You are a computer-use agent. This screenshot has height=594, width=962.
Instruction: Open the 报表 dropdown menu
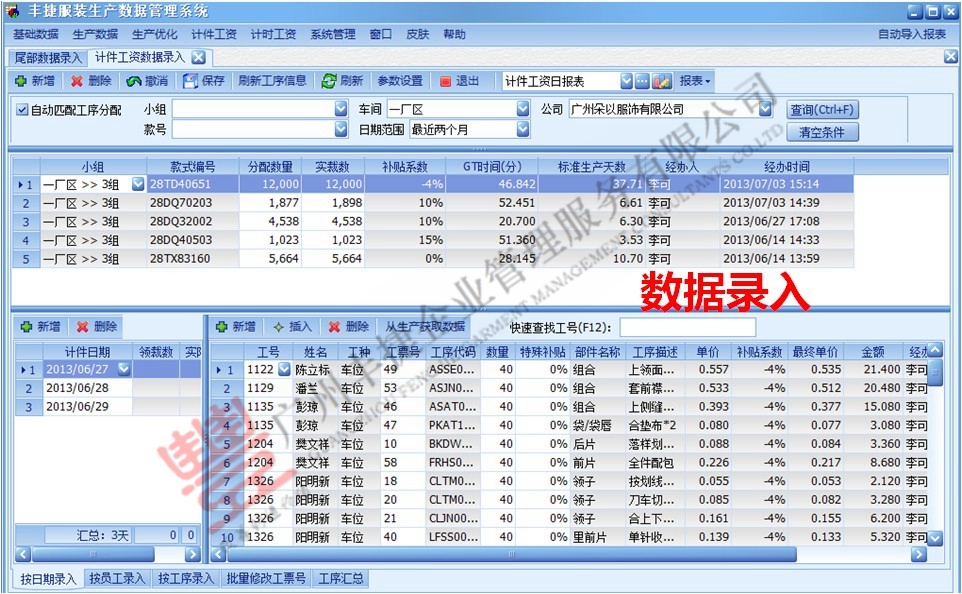(x=695, y=81)
